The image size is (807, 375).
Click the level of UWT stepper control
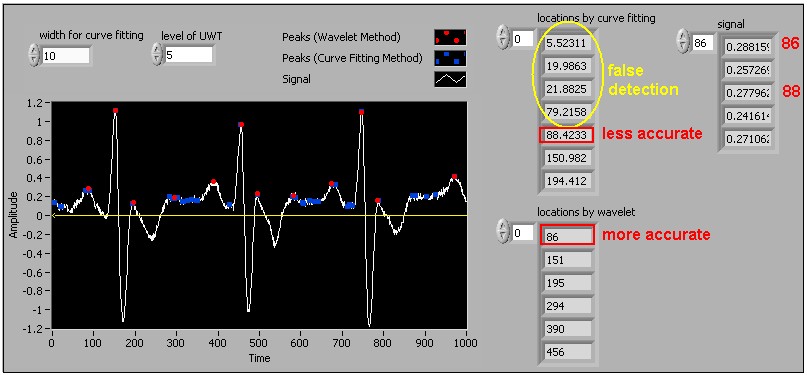[157, 54]
